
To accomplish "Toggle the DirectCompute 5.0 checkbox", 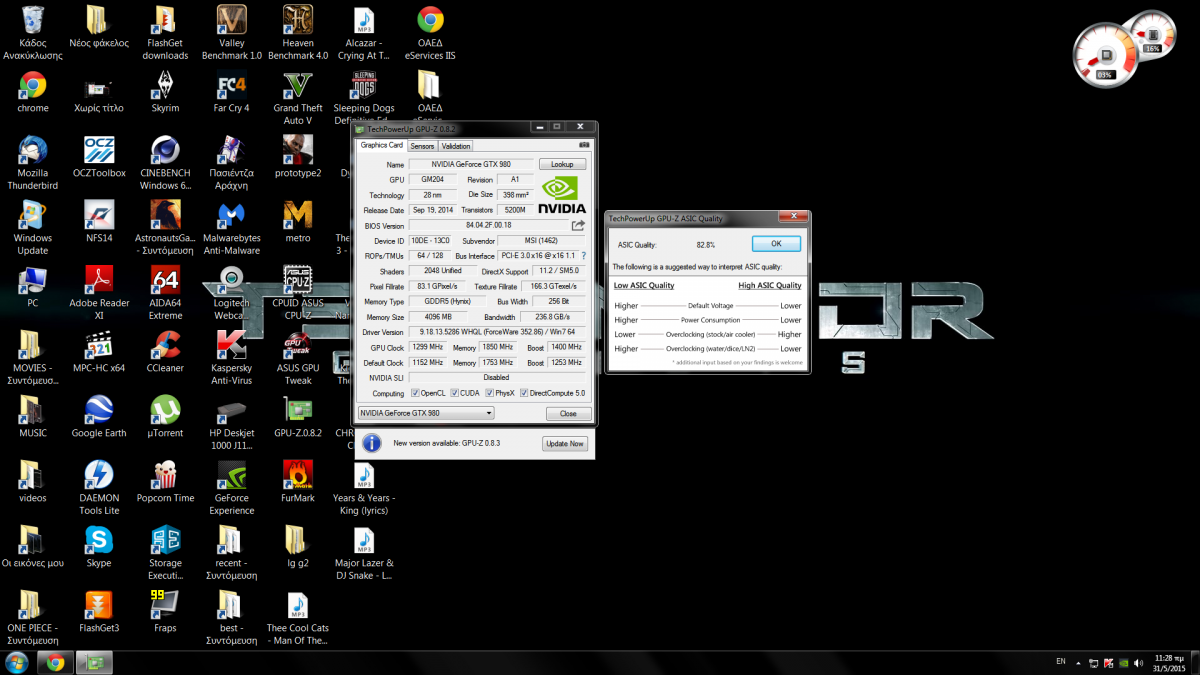I will pos(522,393).
